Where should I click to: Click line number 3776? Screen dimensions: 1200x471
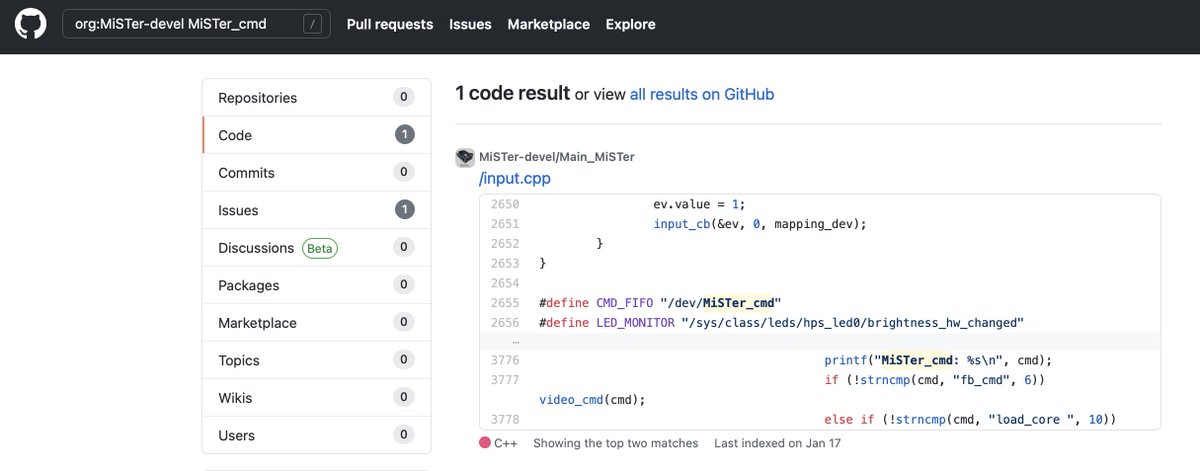(x=505, y=360)
